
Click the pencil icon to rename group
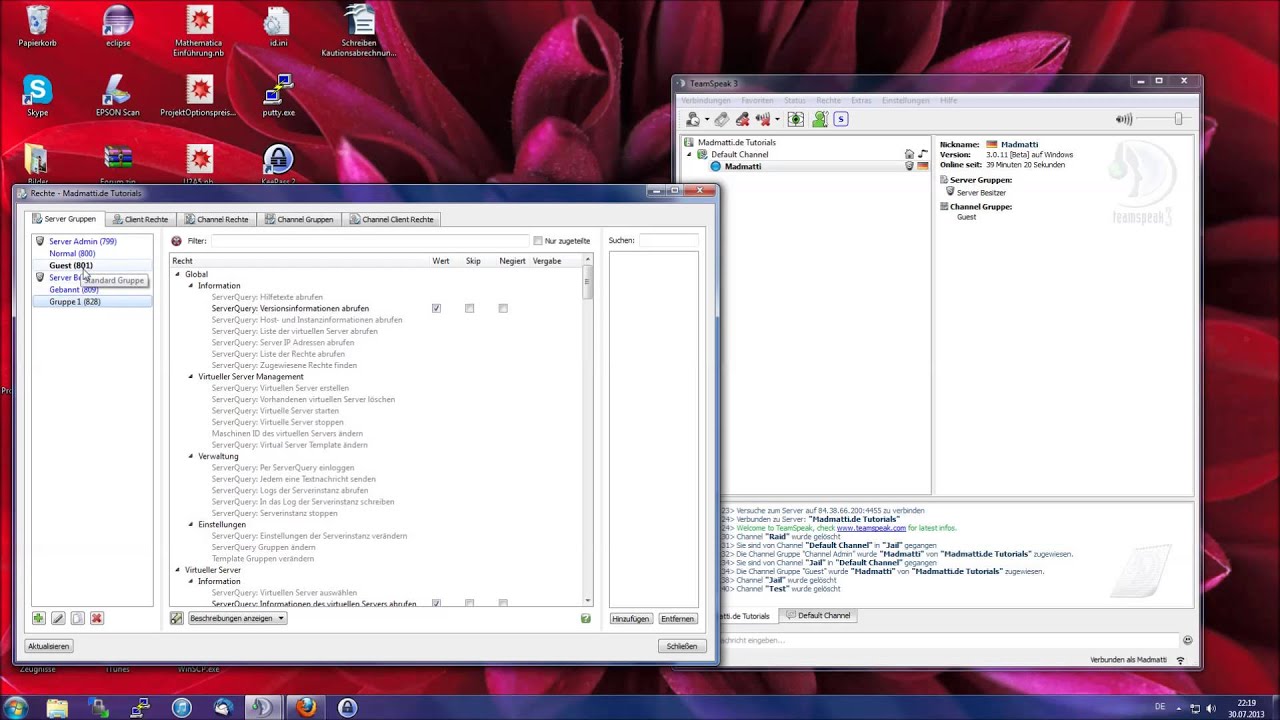pyautogui.click(x=58, y=619)
